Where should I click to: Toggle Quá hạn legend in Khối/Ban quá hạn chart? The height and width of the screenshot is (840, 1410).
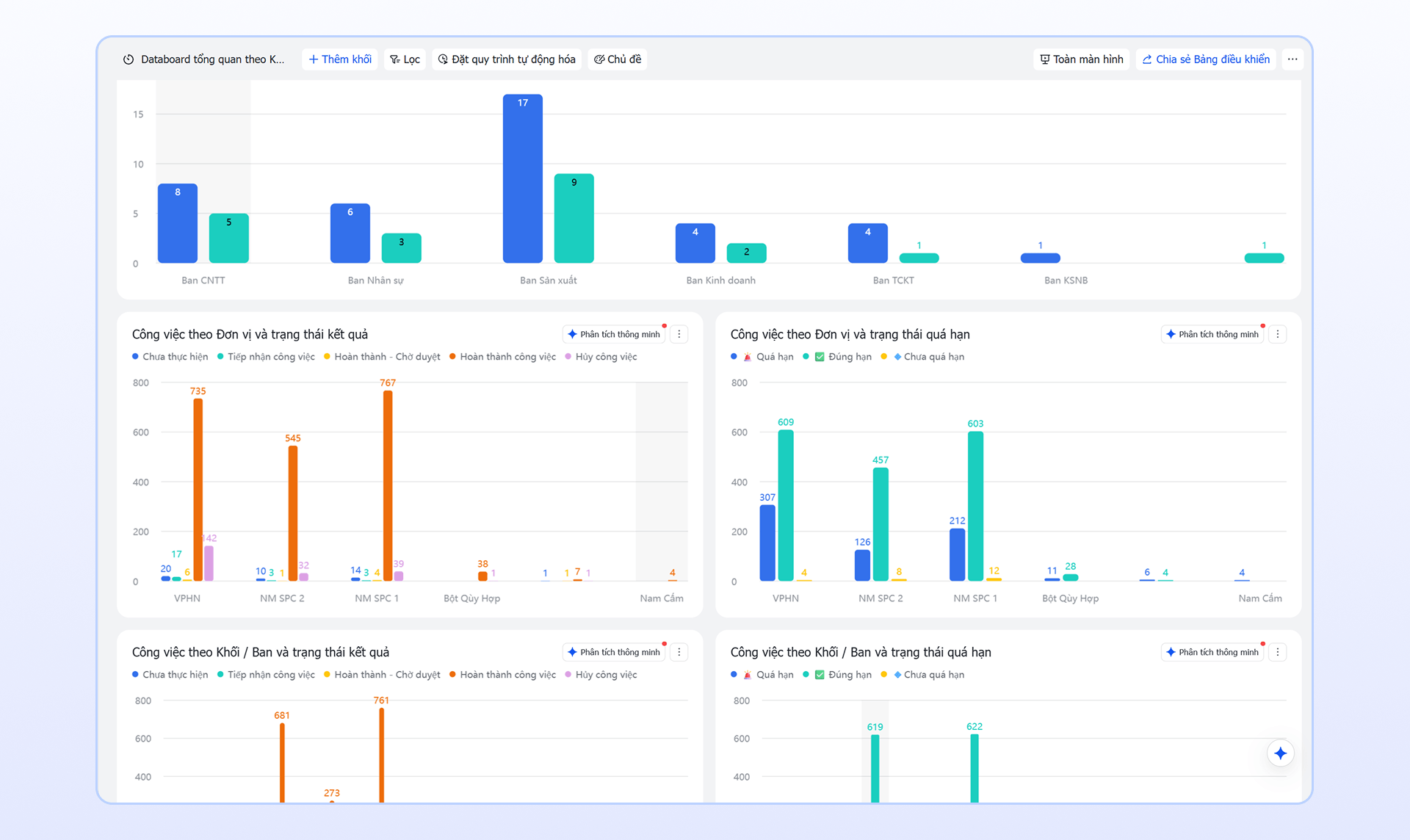pyautogui.click(x=762, y=675)
